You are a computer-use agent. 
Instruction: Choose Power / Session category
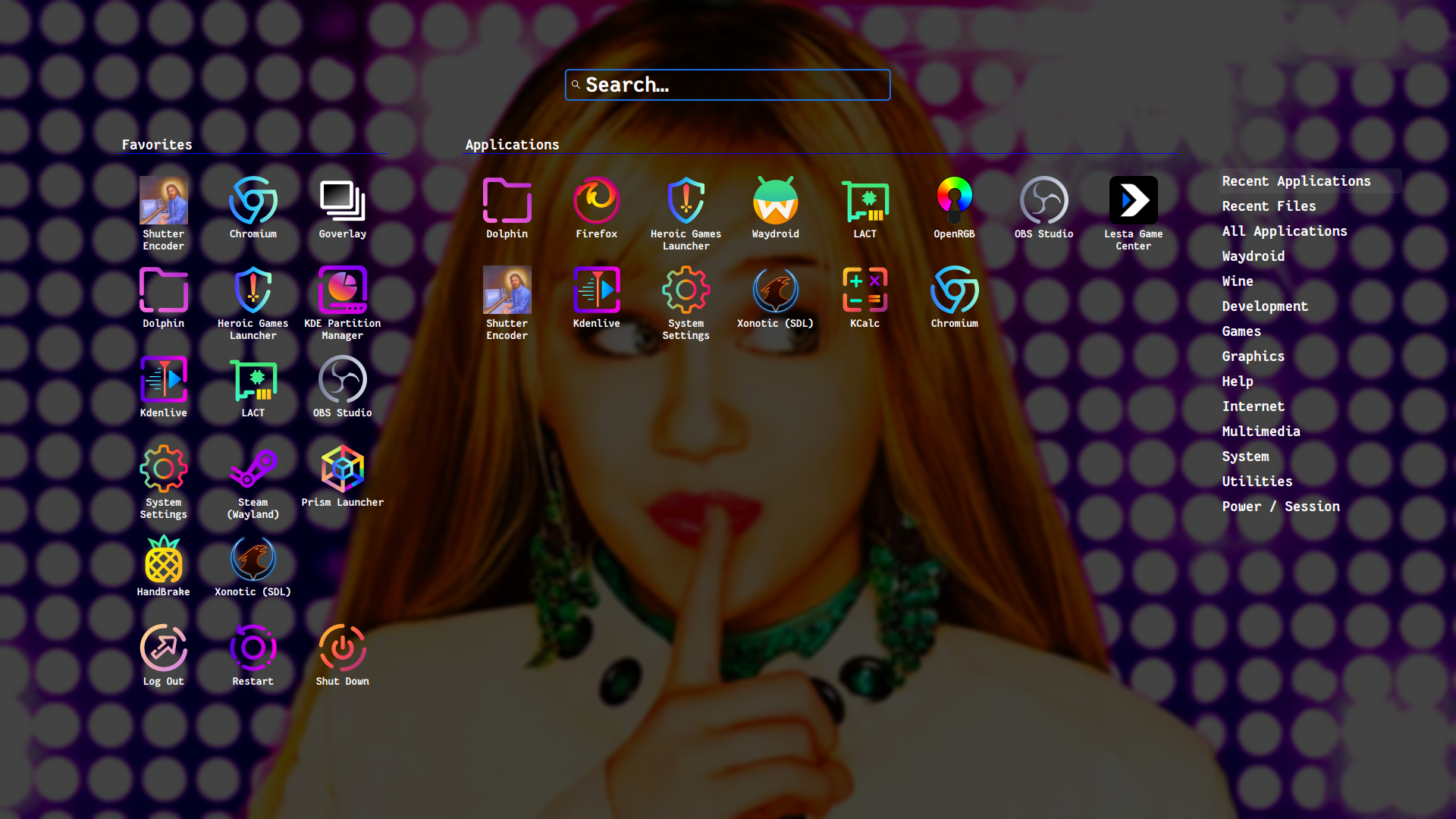point(1280,507)
